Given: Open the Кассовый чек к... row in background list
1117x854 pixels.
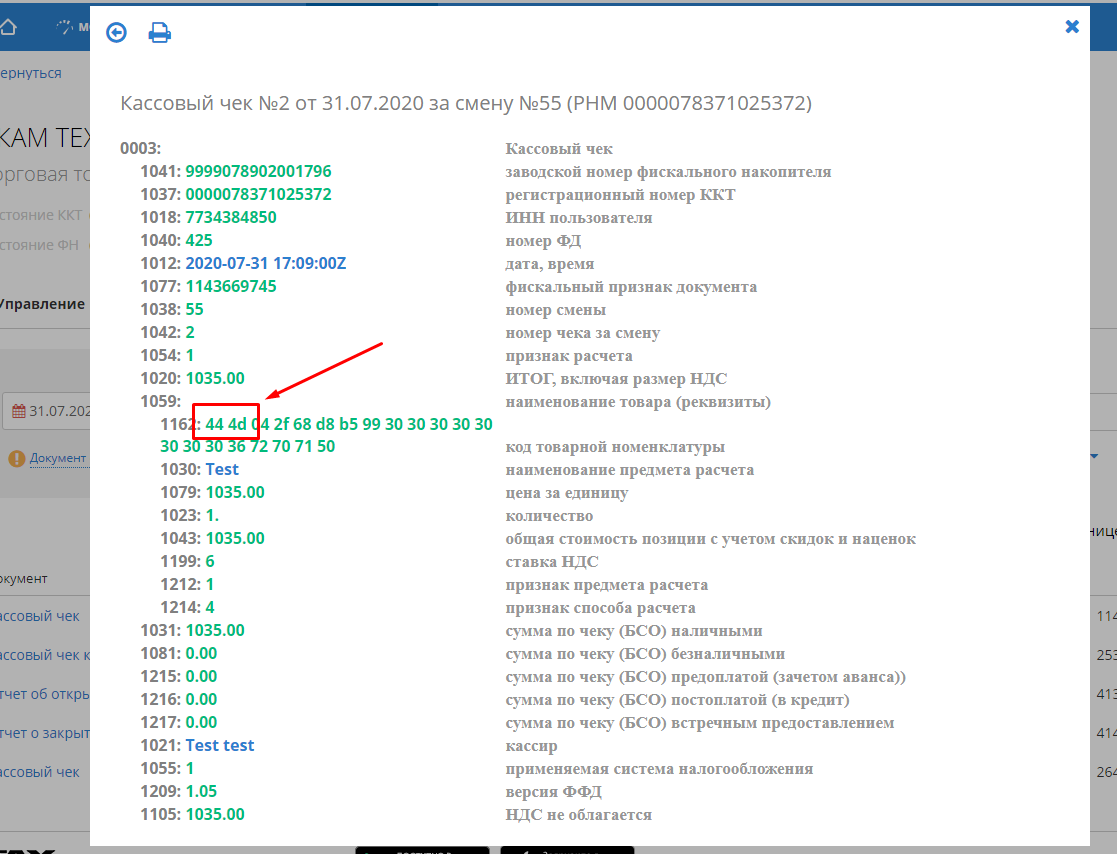Looking at the screenshot, I should click(x=45, y=655).
